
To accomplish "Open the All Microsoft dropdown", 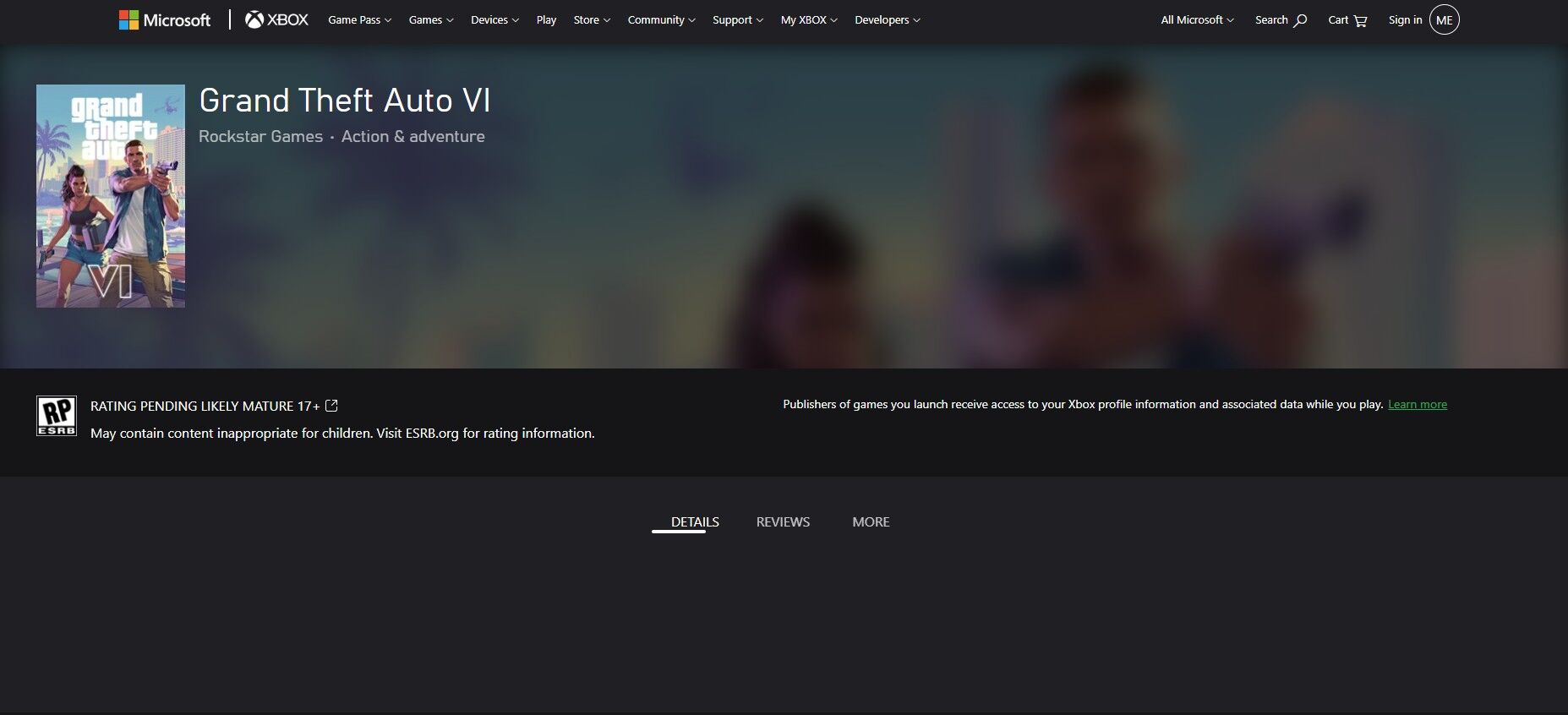I will tap(1197, 19).
